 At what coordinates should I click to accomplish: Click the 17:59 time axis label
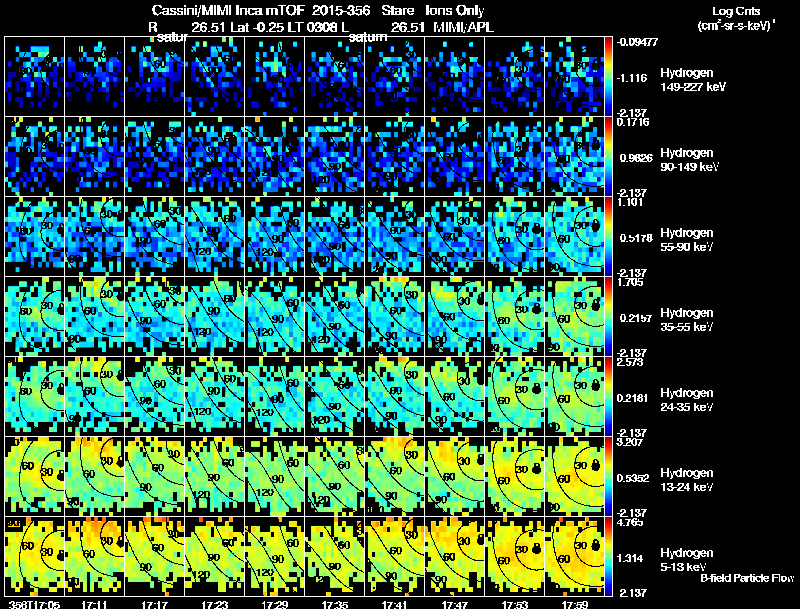(x=574, y=604)
